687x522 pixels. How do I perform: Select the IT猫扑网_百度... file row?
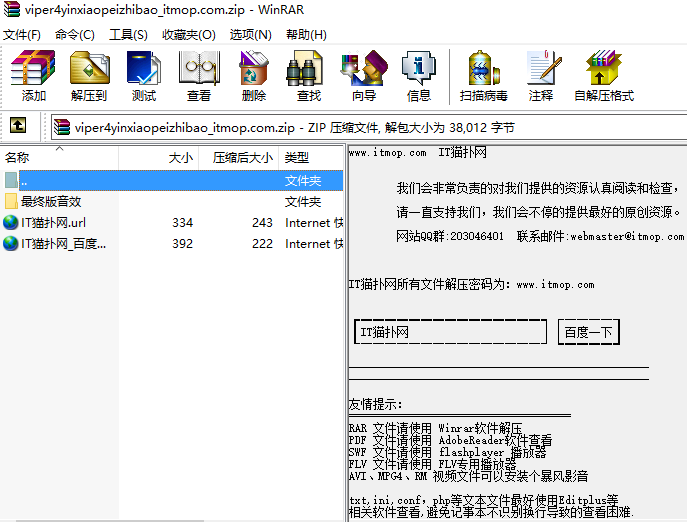tap(172, 243)
